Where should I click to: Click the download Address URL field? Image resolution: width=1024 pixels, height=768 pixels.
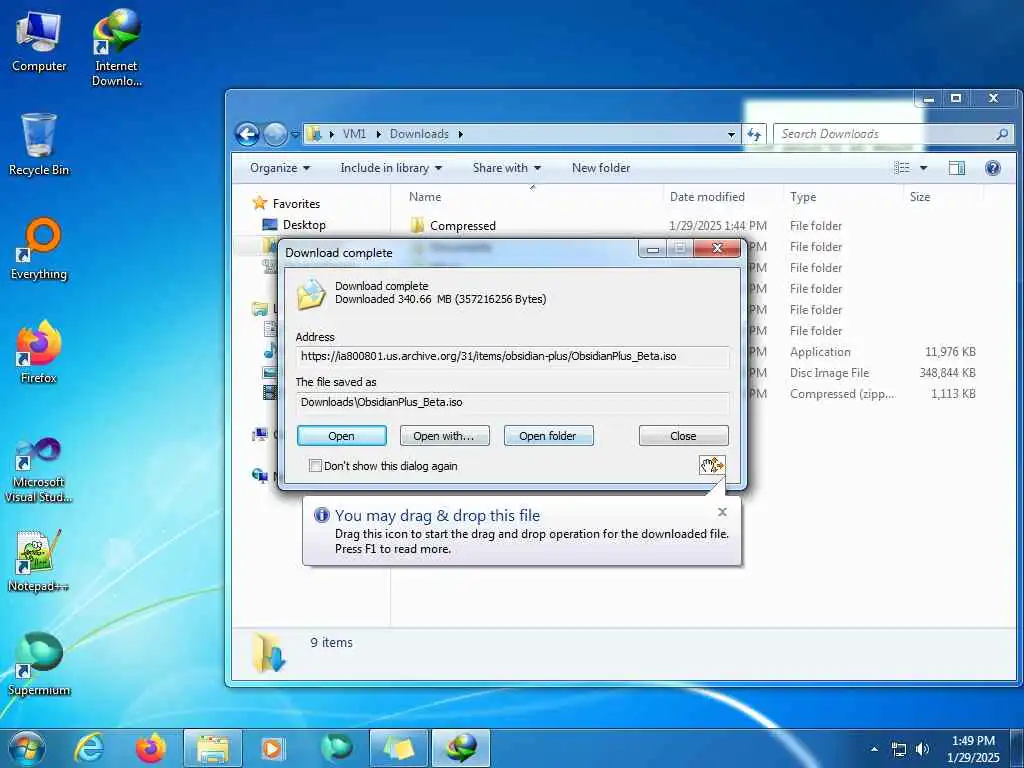tap(513, 357)
